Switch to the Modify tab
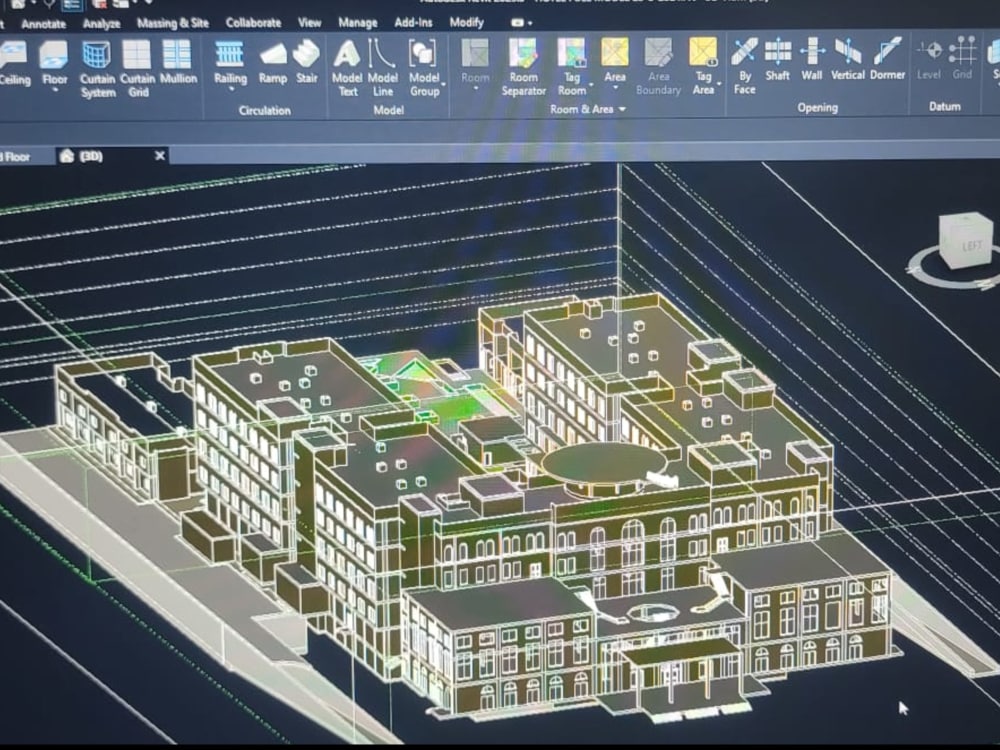1000x750 pixels. (466, 22)
